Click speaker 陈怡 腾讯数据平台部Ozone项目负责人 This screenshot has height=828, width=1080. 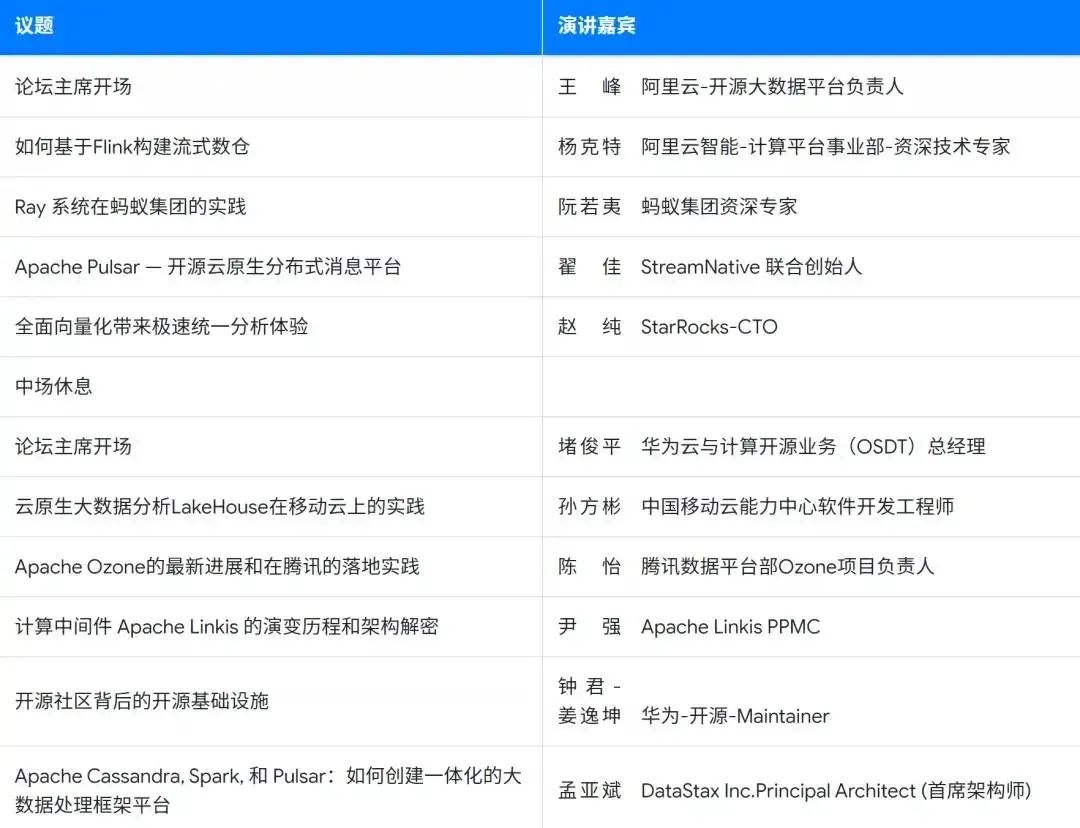pyautogui.click(x=746, y=566)
